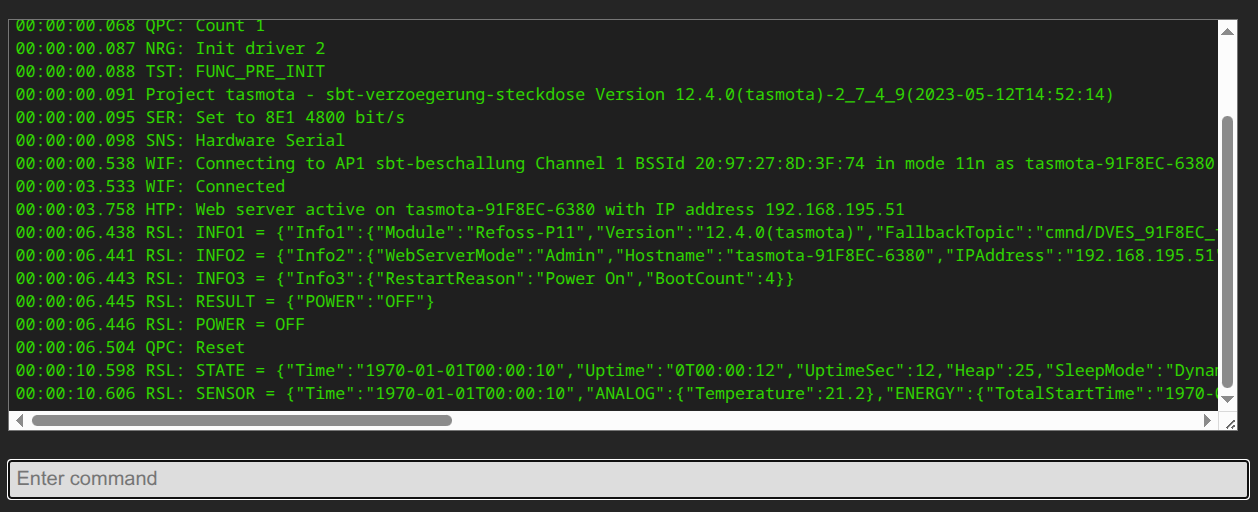Click vertical scrollbar track above the thumb
1258x512 pixels.
pyautogui.click(x=1227, y=75)
